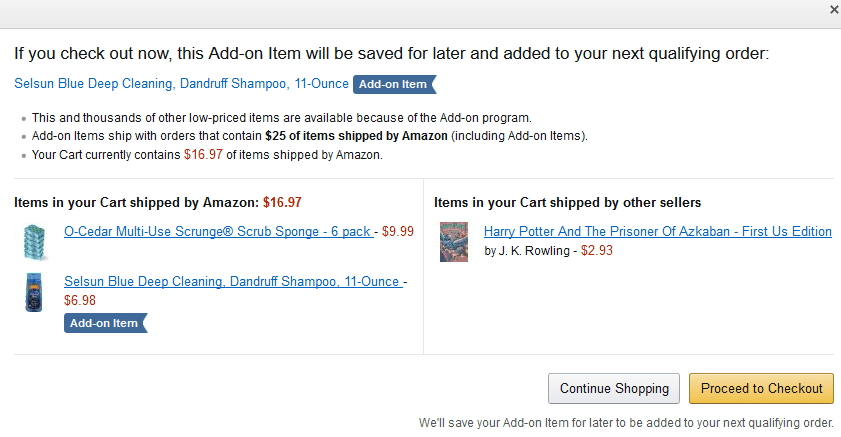Open underlined Selsun Blue shampoo link in cart list

[233, 282]
